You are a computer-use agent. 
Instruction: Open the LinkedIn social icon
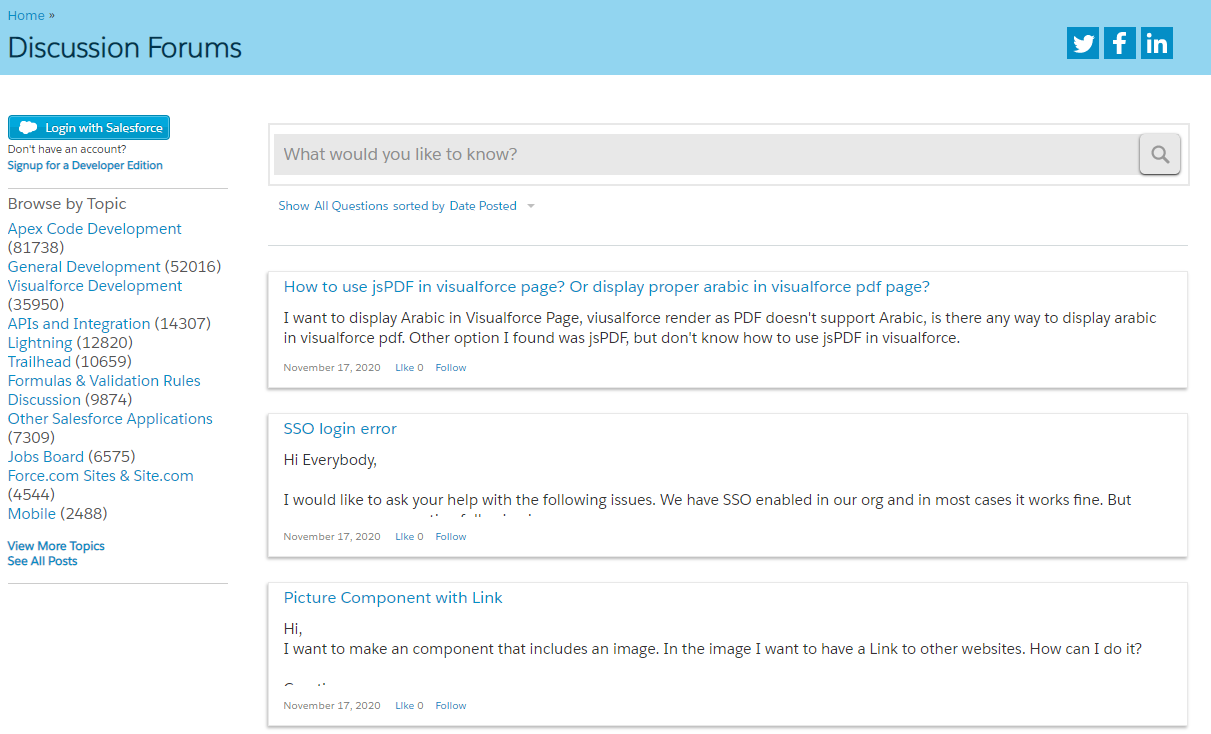coord(1157,43)
